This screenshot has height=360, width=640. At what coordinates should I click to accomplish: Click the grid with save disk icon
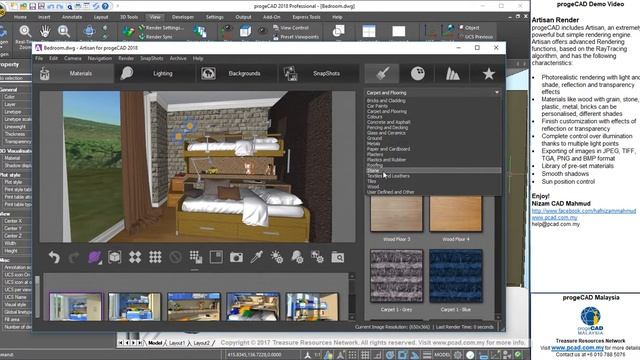click(196, 257)
